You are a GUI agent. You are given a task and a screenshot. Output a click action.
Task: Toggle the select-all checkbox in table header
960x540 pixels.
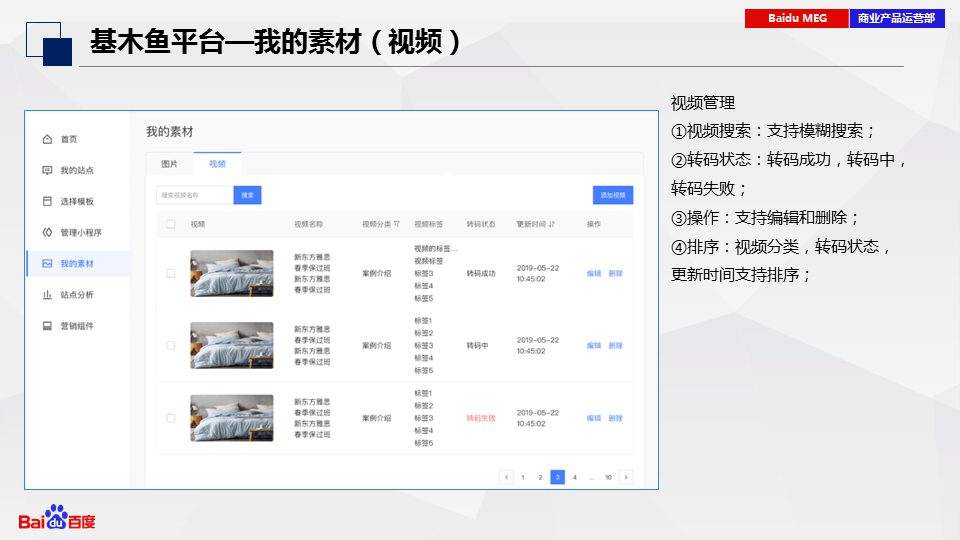(x=171, y=224)
